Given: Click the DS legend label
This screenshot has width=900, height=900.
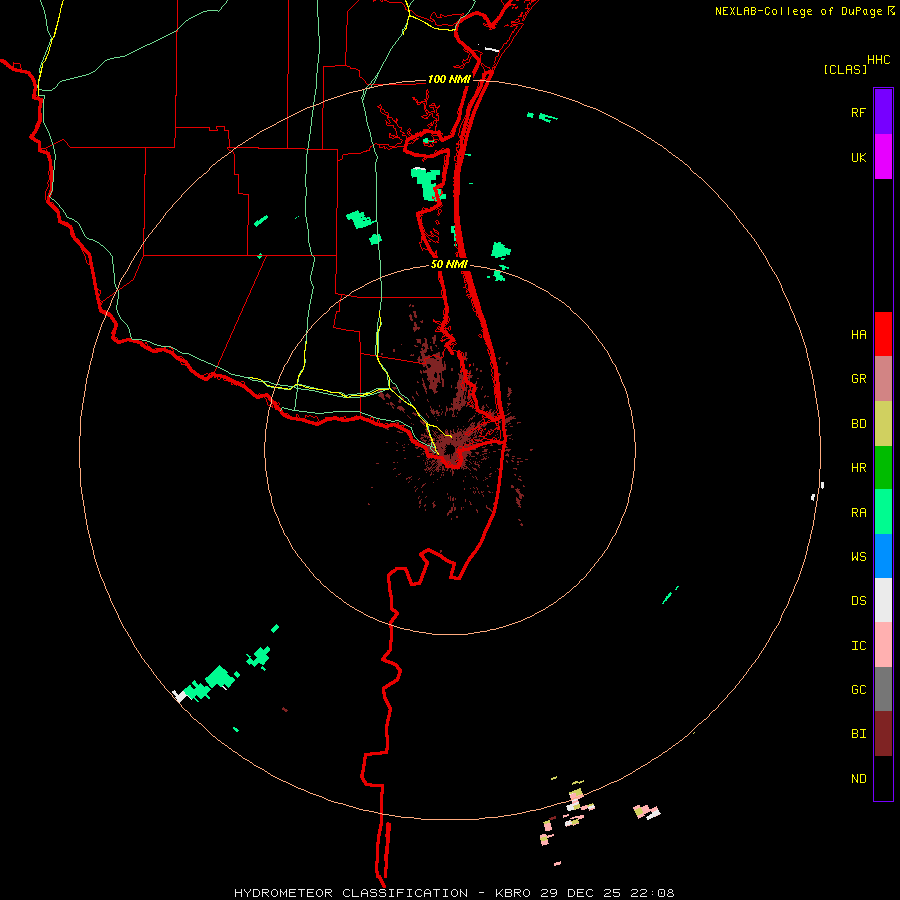Looking at the screenshot, I should 858,601.
